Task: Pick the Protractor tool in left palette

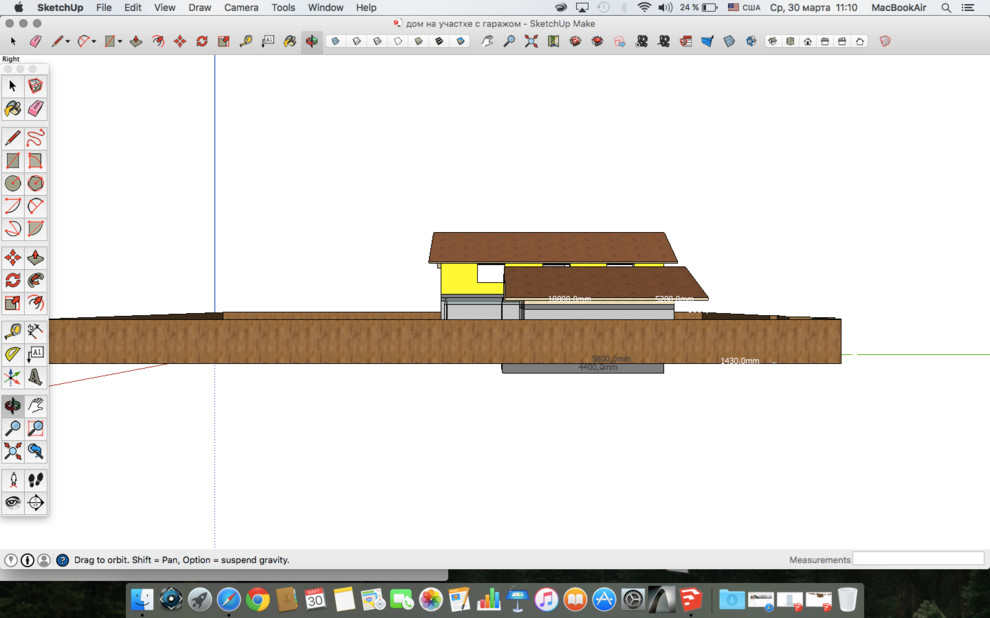Action: click(13, 354)
